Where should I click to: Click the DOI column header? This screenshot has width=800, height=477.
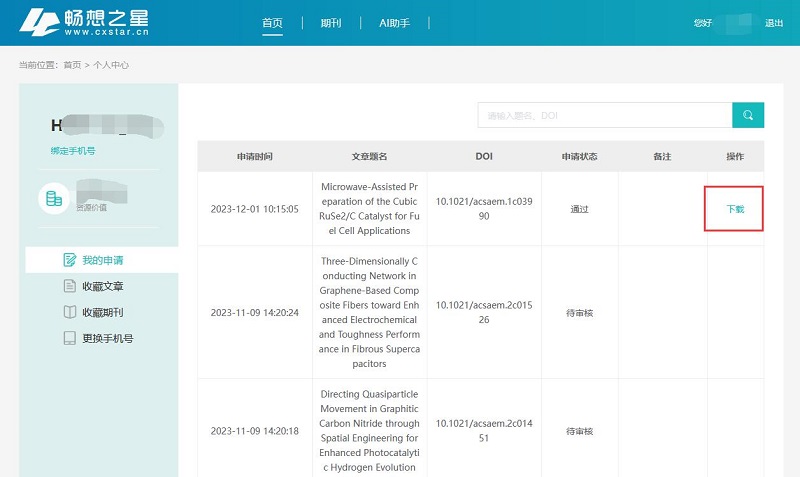[484, 156]
